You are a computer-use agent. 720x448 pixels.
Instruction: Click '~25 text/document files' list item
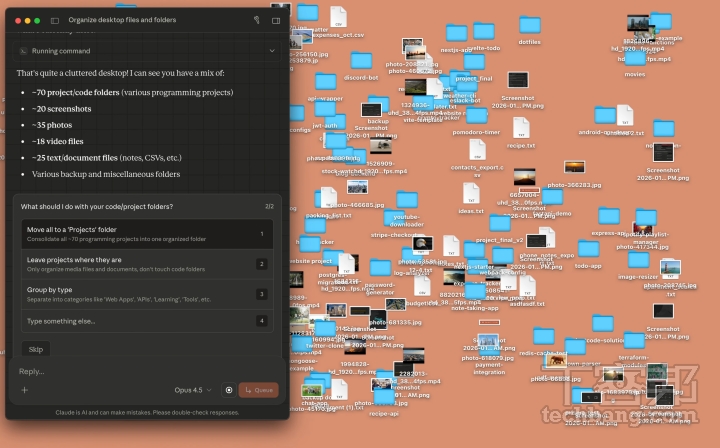point(107,157)
